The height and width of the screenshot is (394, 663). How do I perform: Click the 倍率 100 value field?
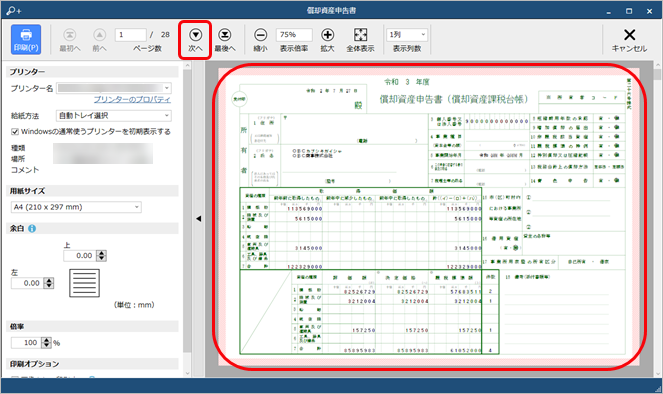tap(26, 342)
